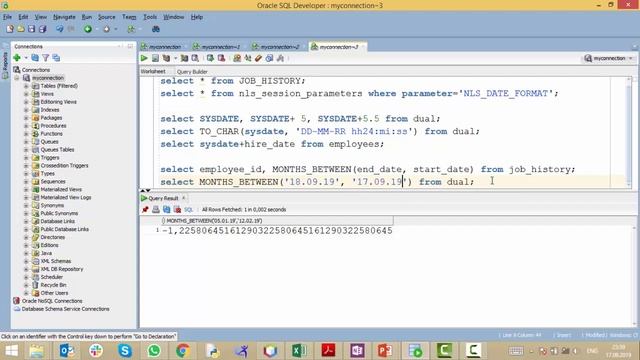Expand the Sequences tree node
The height and width of the screenshot is (360, 640).
click(x=26, y=181)
